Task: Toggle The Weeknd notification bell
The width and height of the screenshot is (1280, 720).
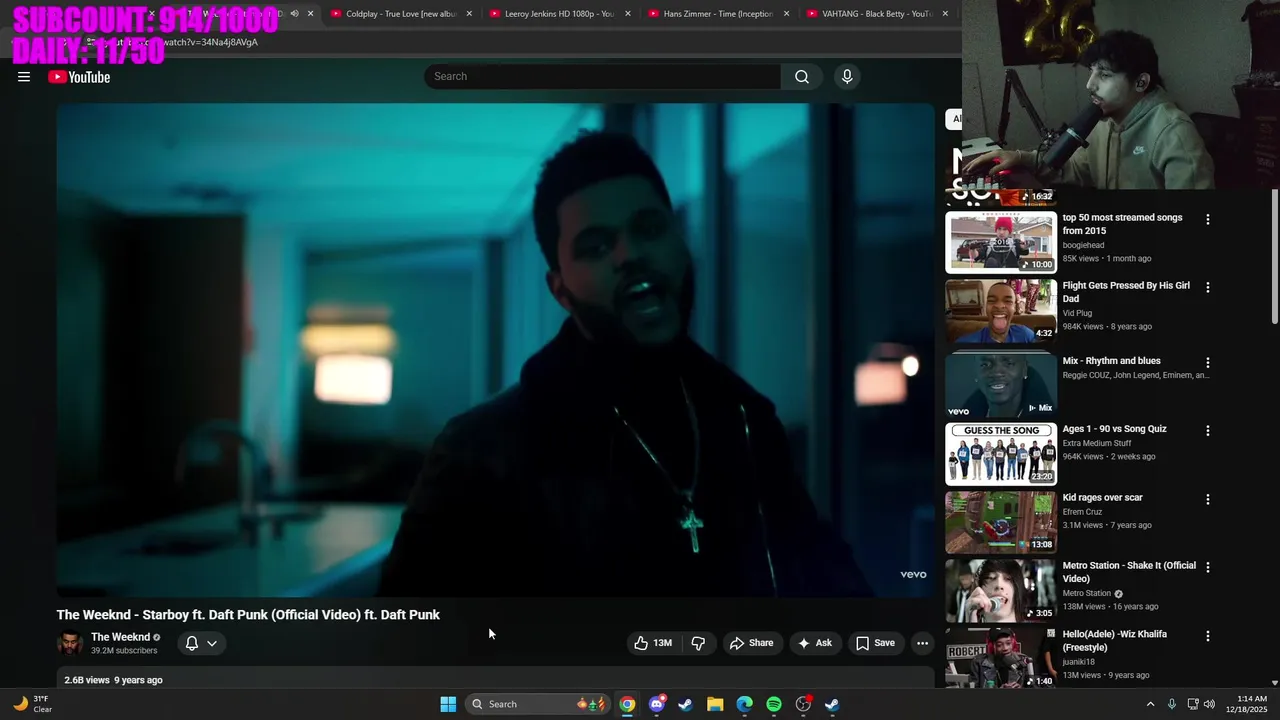Action: pos(192,643)
